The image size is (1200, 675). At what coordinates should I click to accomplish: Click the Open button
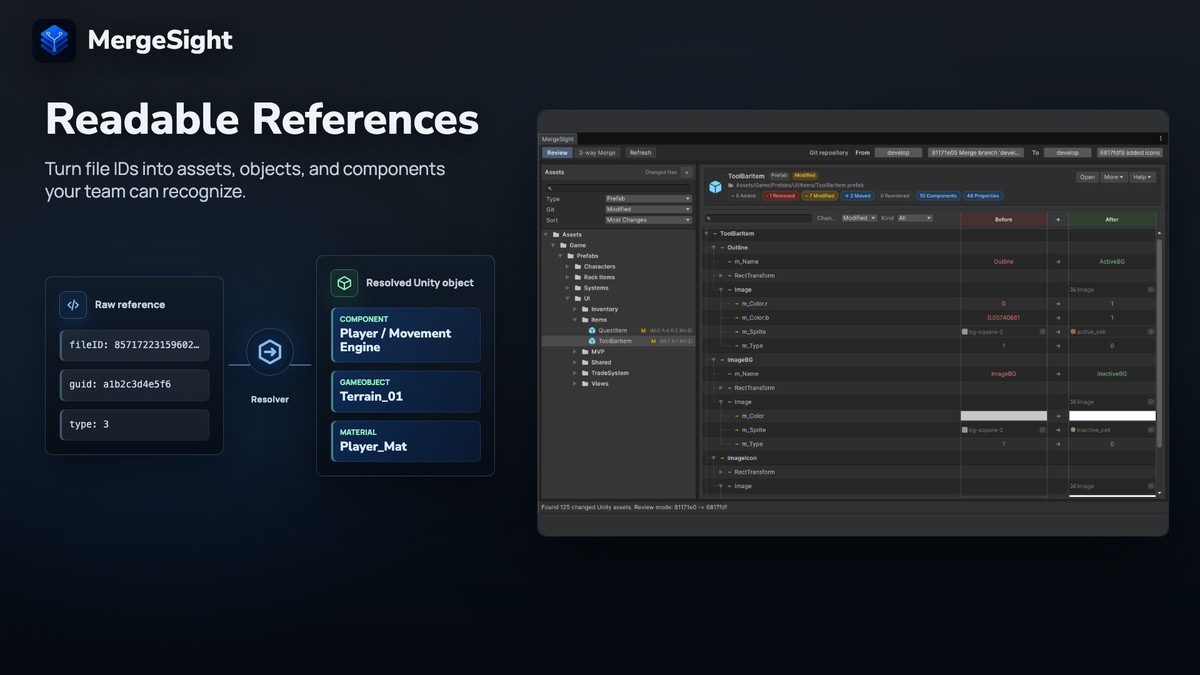click(1087, 177)
